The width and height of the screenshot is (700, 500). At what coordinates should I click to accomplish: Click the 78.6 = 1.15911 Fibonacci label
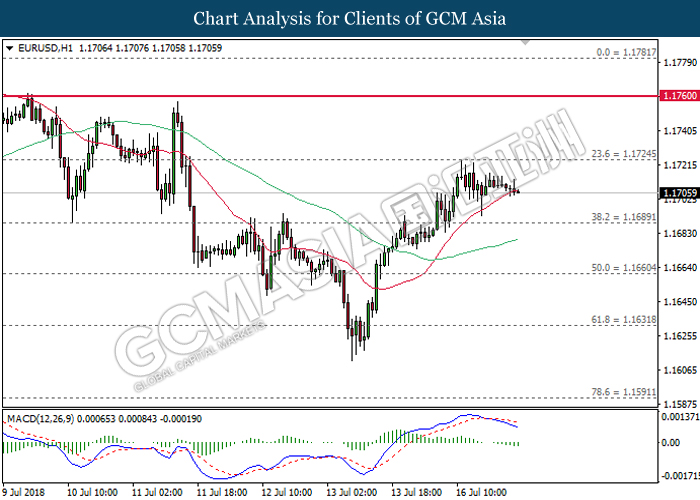coord(624,392)
